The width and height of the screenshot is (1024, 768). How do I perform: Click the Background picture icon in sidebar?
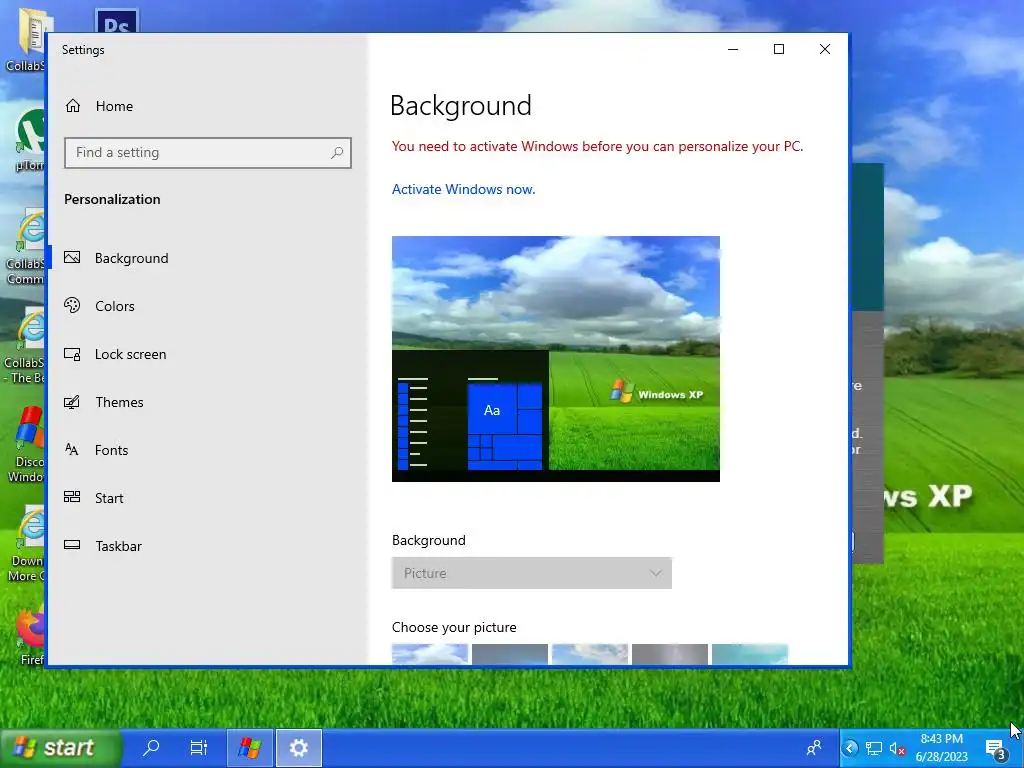point(72,257)
